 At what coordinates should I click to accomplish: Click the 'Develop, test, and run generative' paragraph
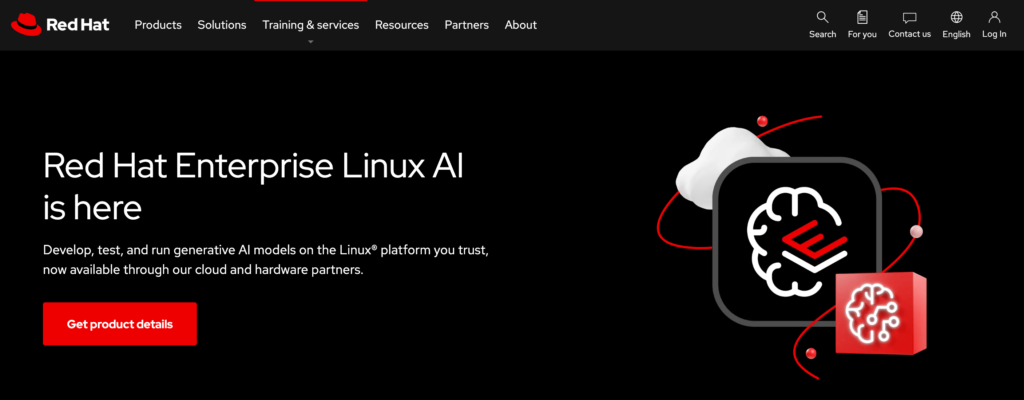266,259
